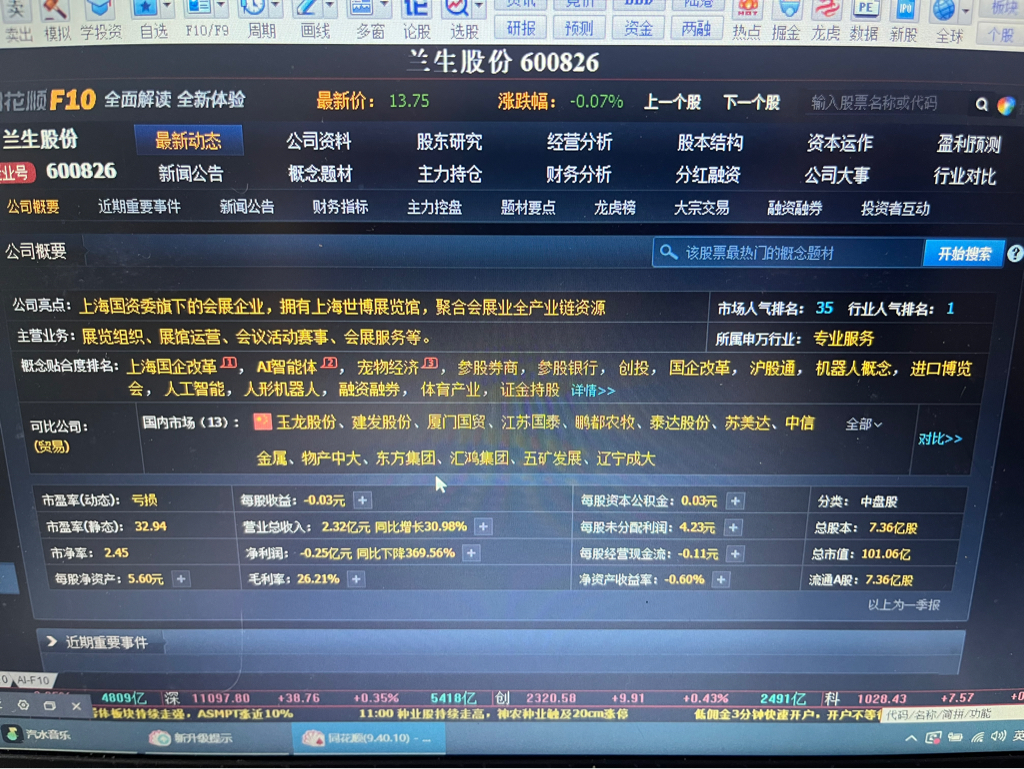The image size is (1024, 769).
Task: Expand plus button next to 每股资本公积金
Action: tap(735, 501)
